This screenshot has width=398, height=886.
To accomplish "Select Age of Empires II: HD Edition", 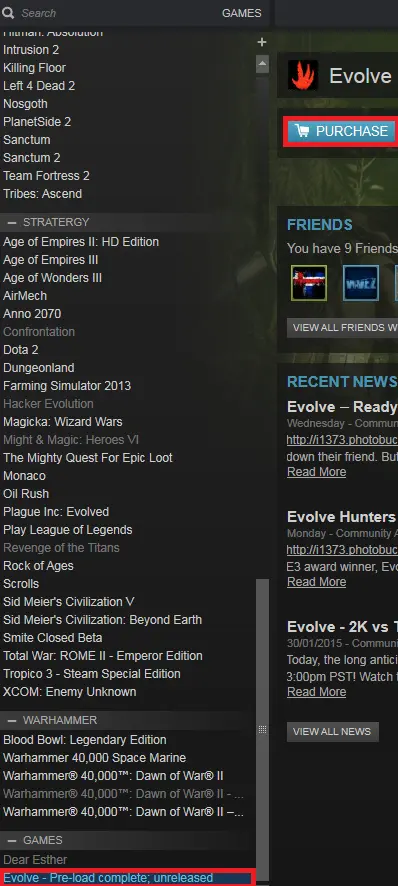I will (x=81, y=242).
